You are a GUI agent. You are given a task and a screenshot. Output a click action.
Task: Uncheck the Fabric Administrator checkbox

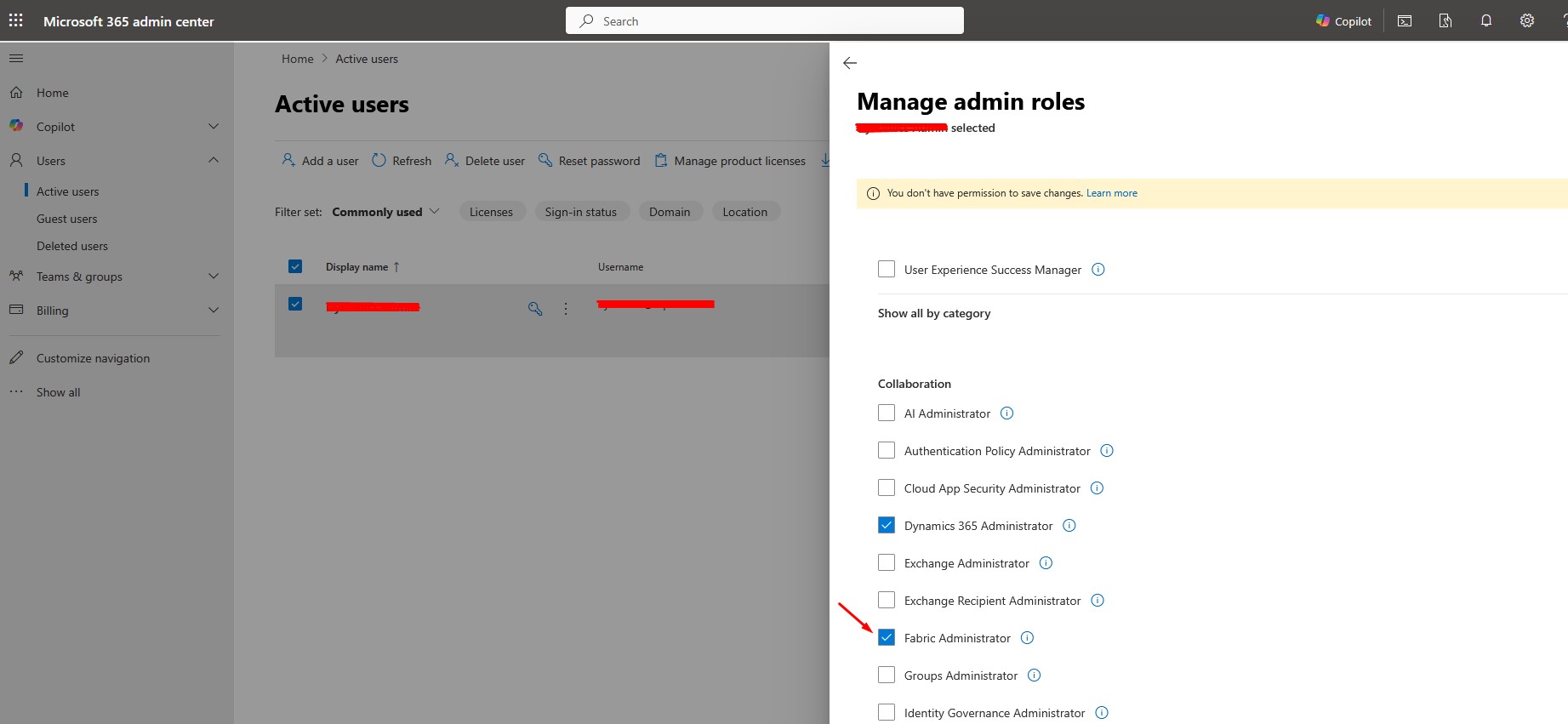[887, 638]
